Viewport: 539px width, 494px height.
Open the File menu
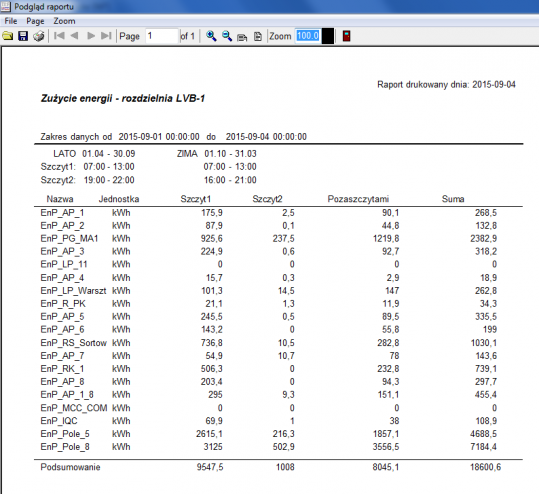(x=11, y=21)
